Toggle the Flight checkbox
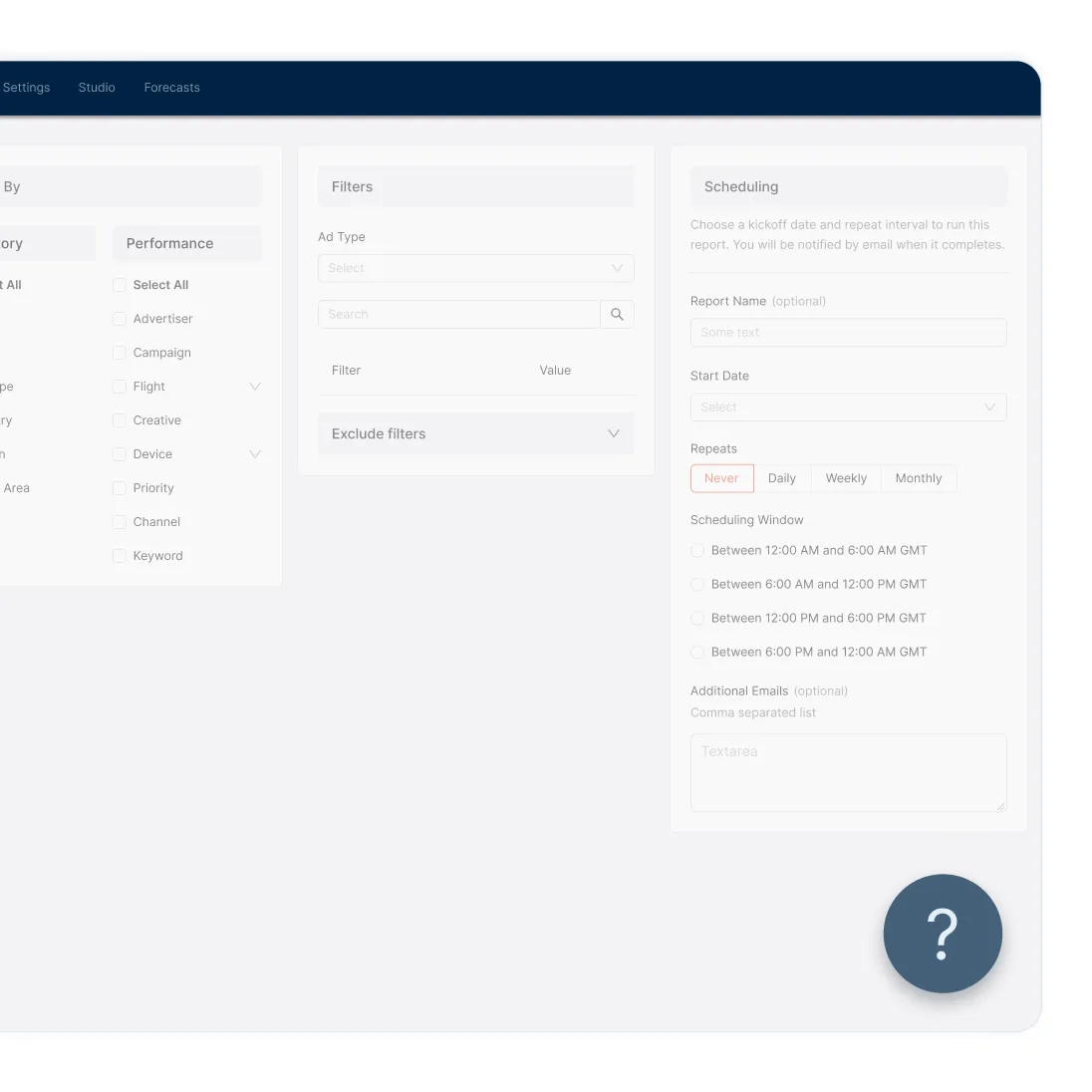The height and width of the screenshot is (1092, 1092). pyautogui.click(x=120, y=387)
